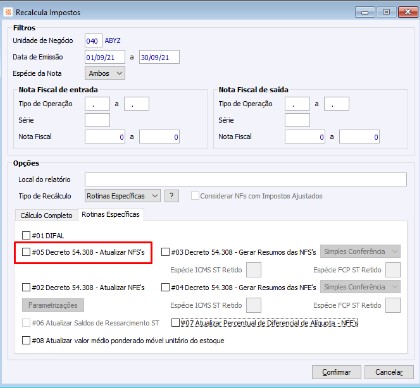Select the Rotinas Específicas tab
Image resolution: width=420 pixels, height=388 pixels.
(110, 214)
